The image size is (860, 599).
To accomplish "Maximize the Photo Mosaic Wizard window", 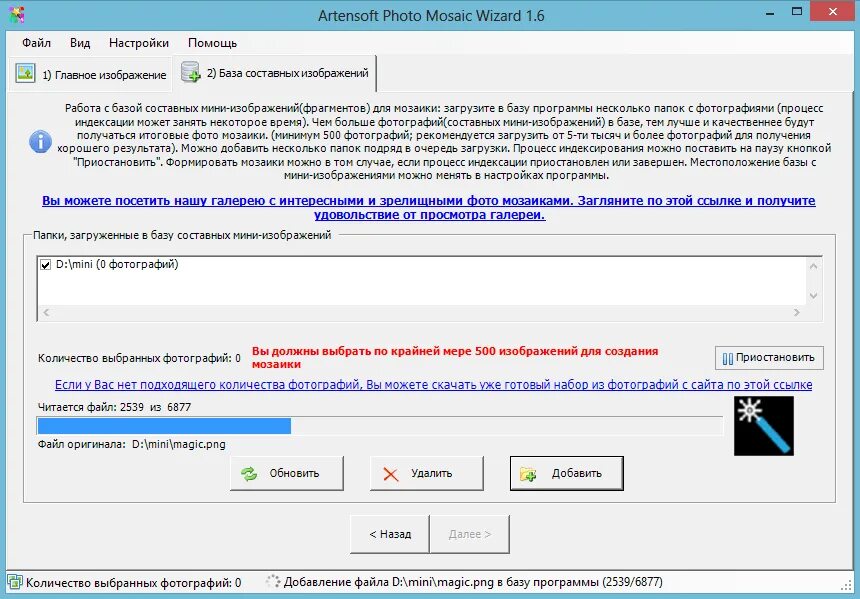I will point(797,12).
